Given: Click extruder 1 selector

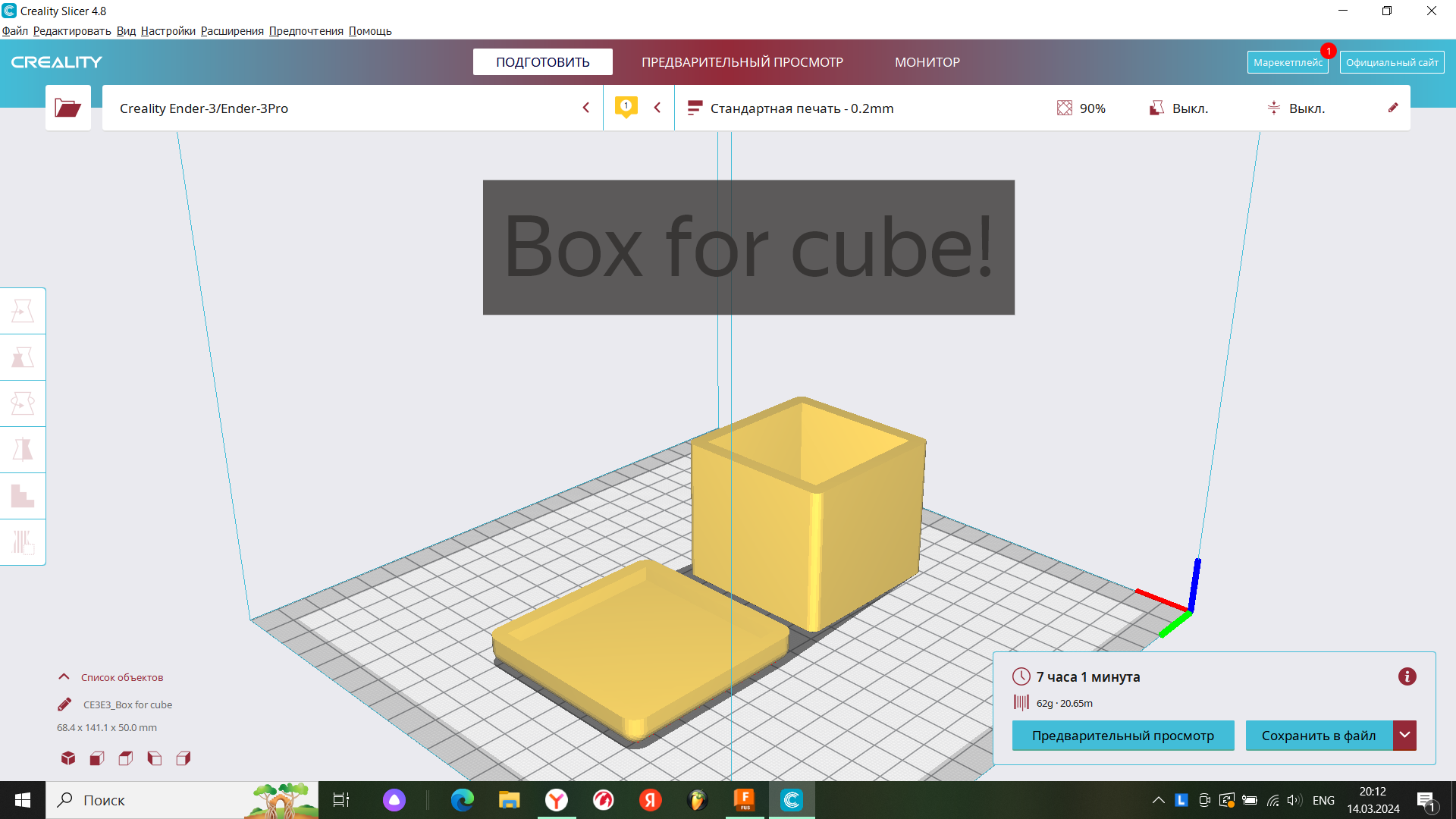Looking at the screenshot, I should [626, 107].
